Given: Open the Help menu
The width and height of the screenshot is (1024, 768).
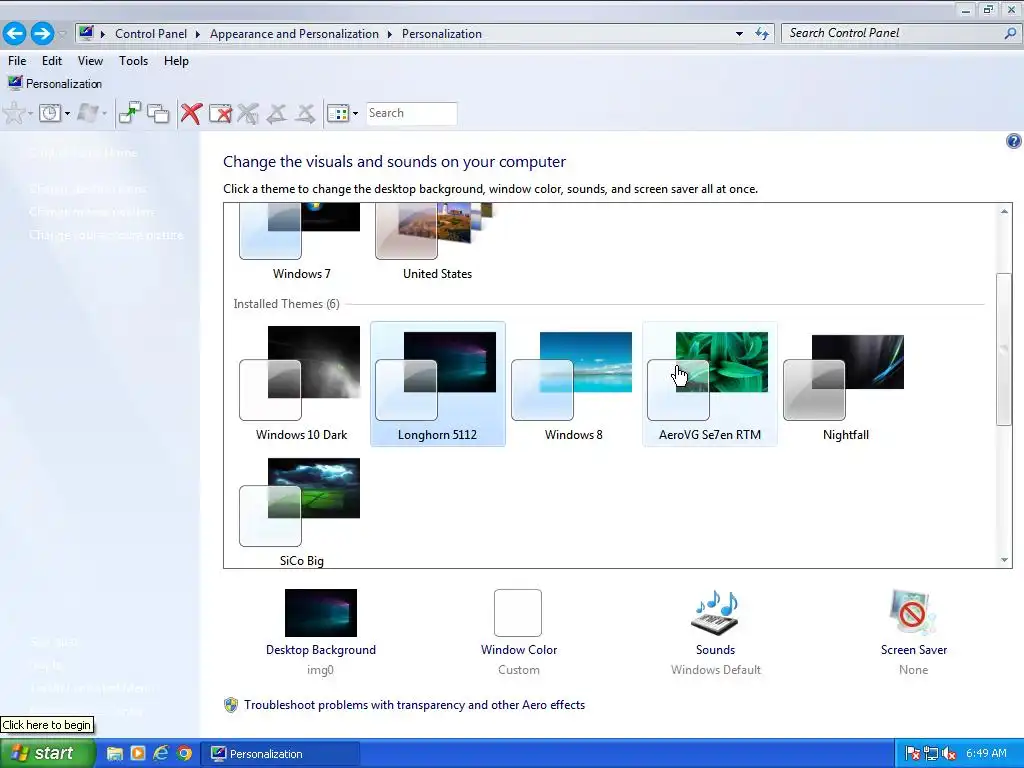Looking at the screenshot, I should point(176,61).
